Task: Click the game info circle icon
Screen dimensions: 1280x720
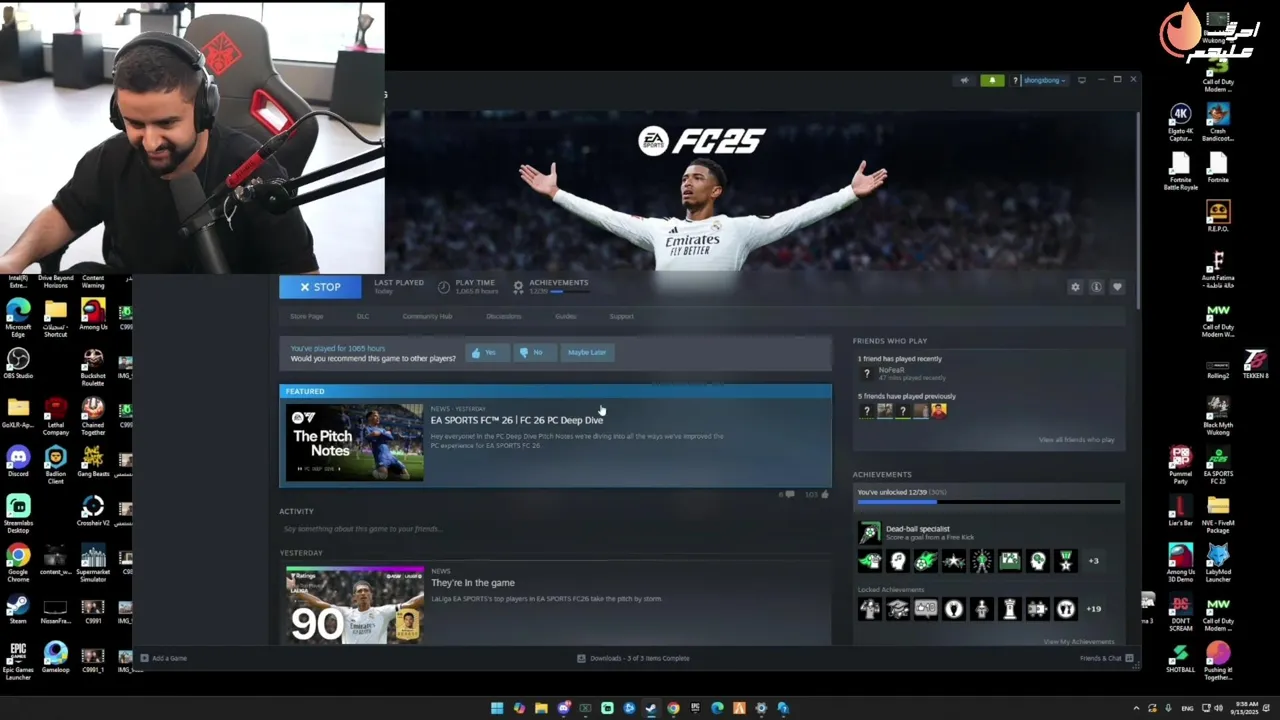Action: (1096, 287)
